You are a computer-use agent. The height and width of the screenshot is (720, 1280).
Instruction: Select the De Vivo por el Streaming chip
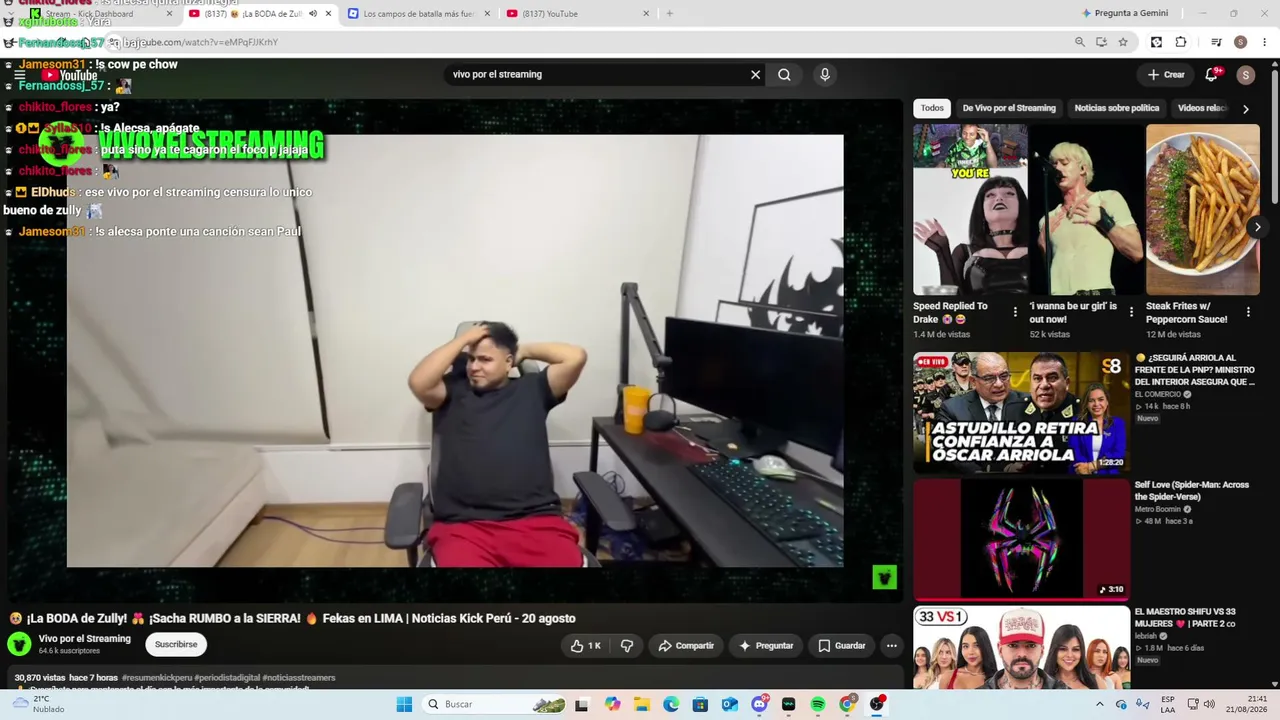(x=1009, y=108)
